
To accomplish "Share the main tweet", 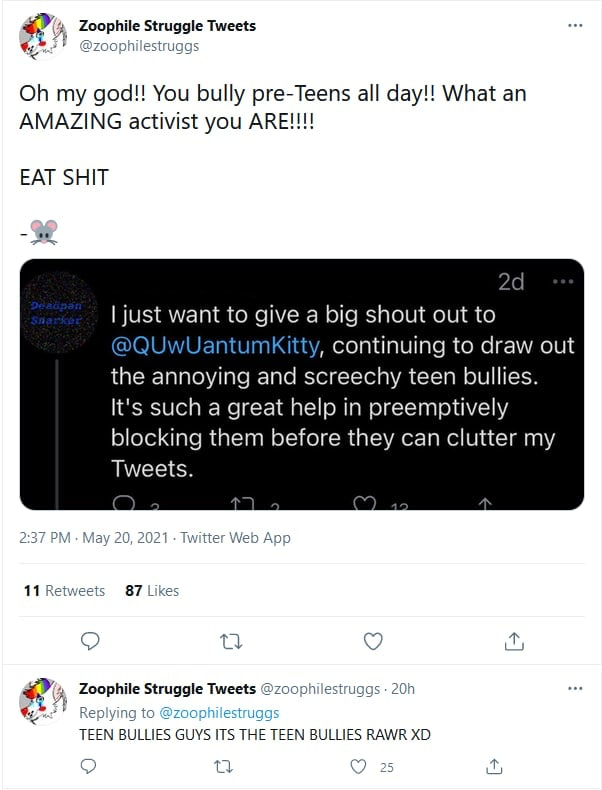I will pos(514,641).
